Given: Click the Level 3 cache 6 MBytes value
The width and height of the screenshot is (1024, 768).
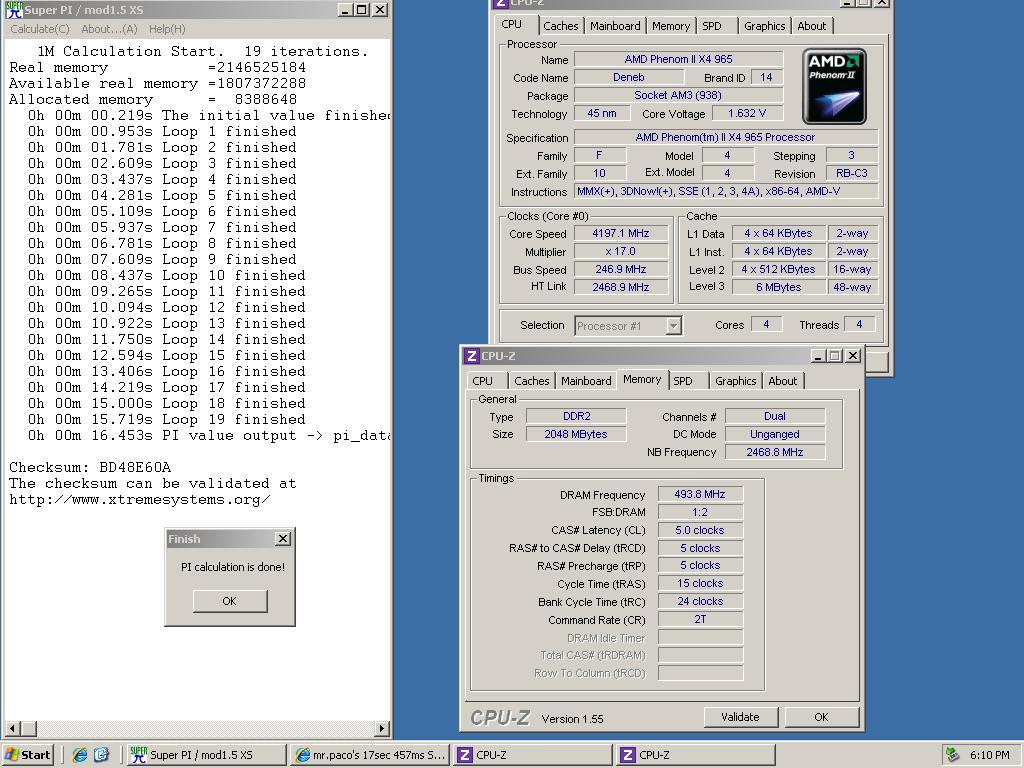Looking at the screenshot, I should 778,287.
